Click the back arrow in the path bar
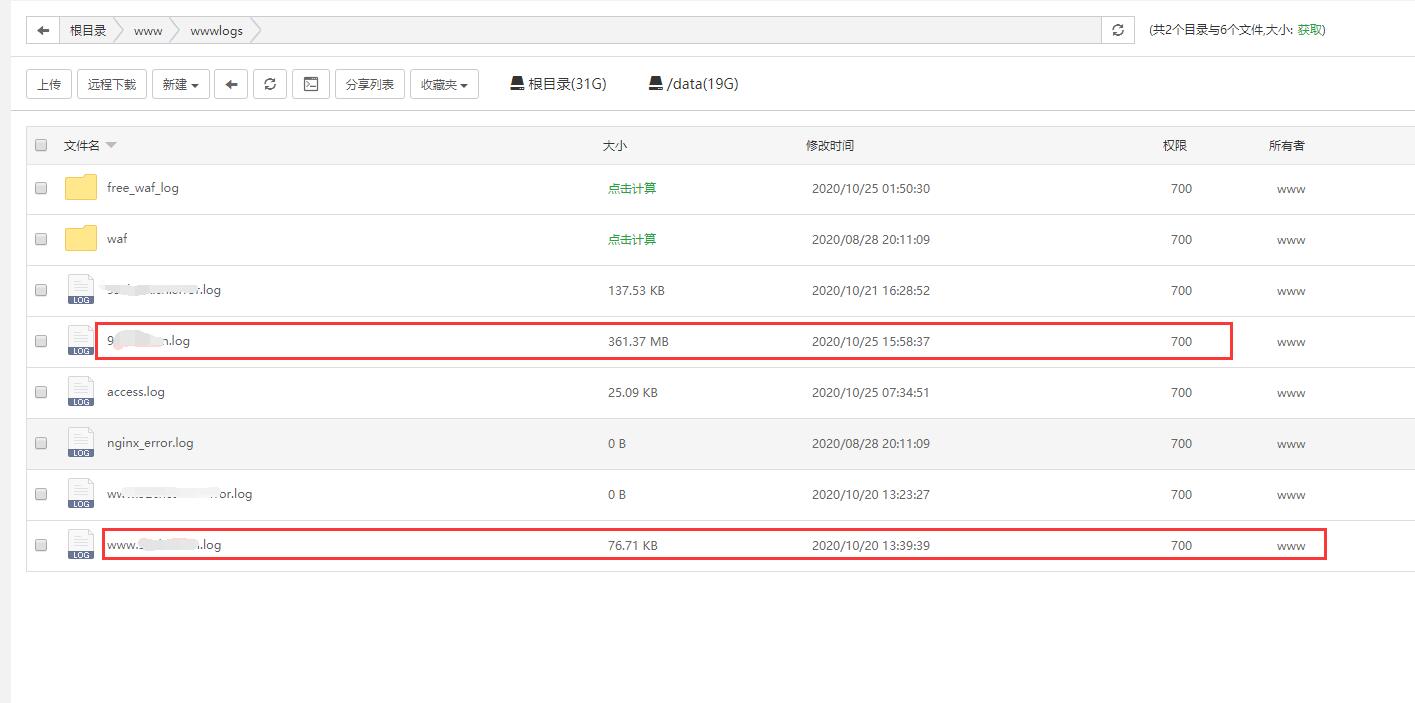The image size is (1415, 703). tap(43, 30)
